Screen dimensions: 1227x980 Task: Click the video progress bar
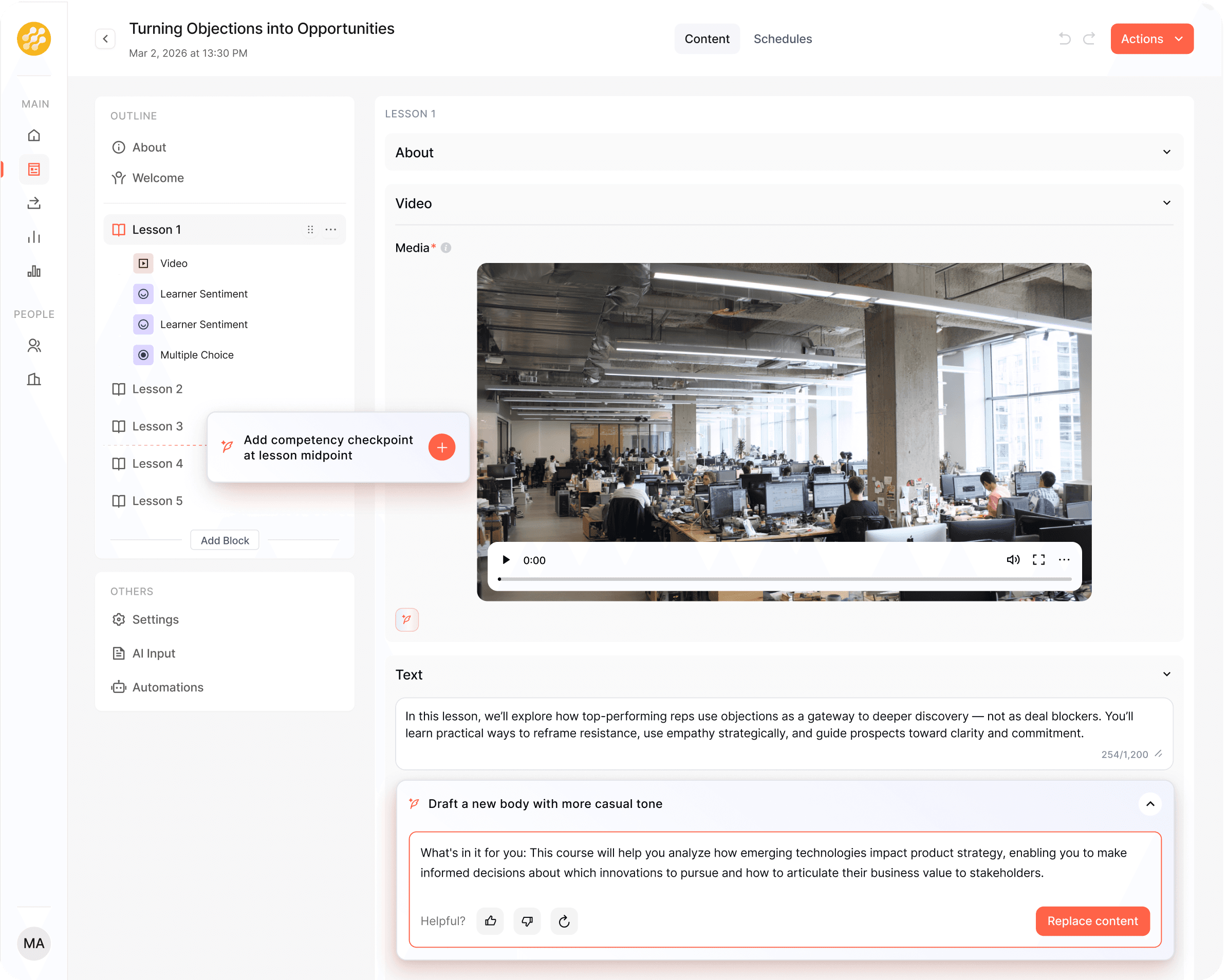(x=785, y=579)
